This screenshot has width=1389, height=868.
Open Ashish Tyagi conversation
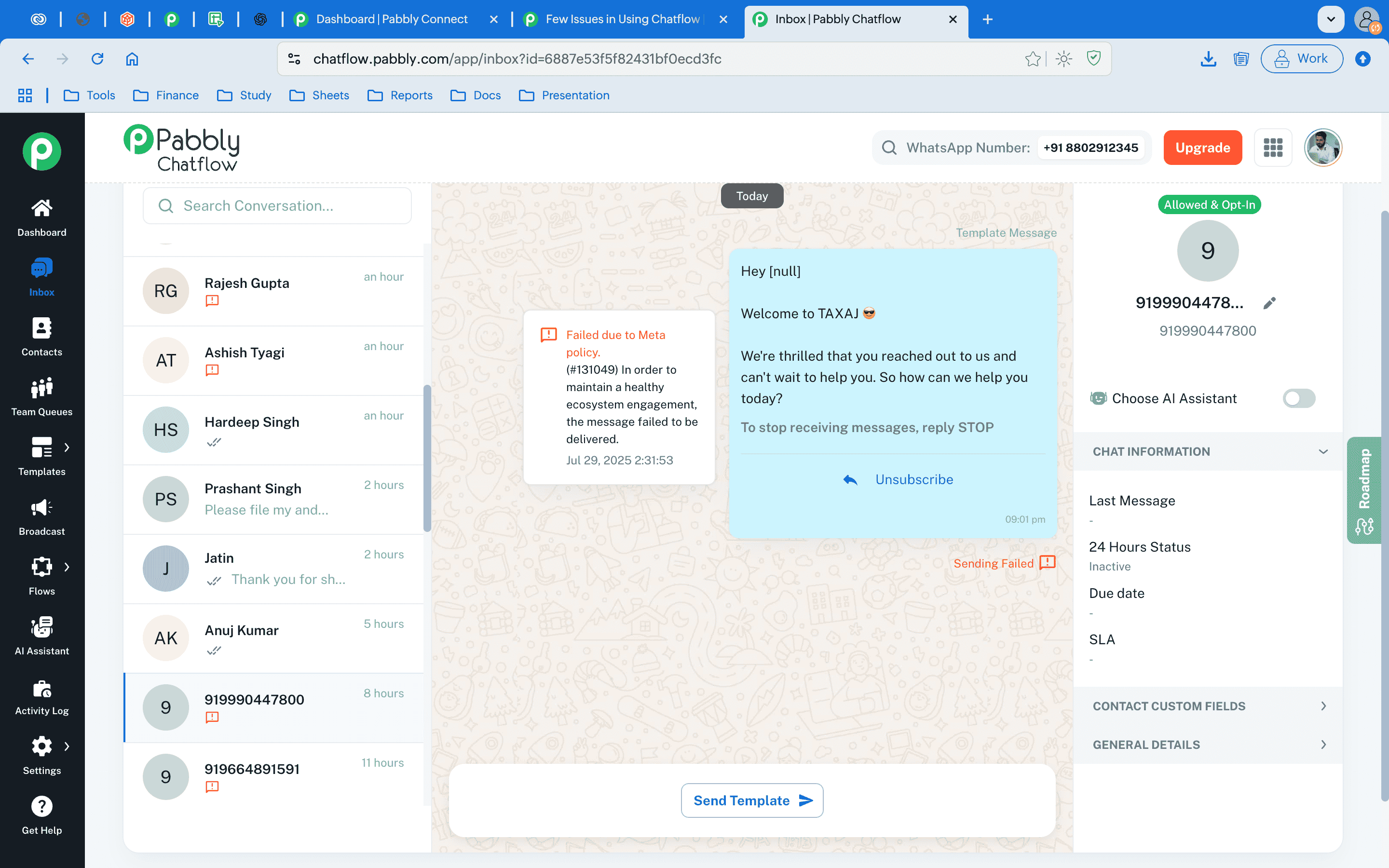coord(274,361)
